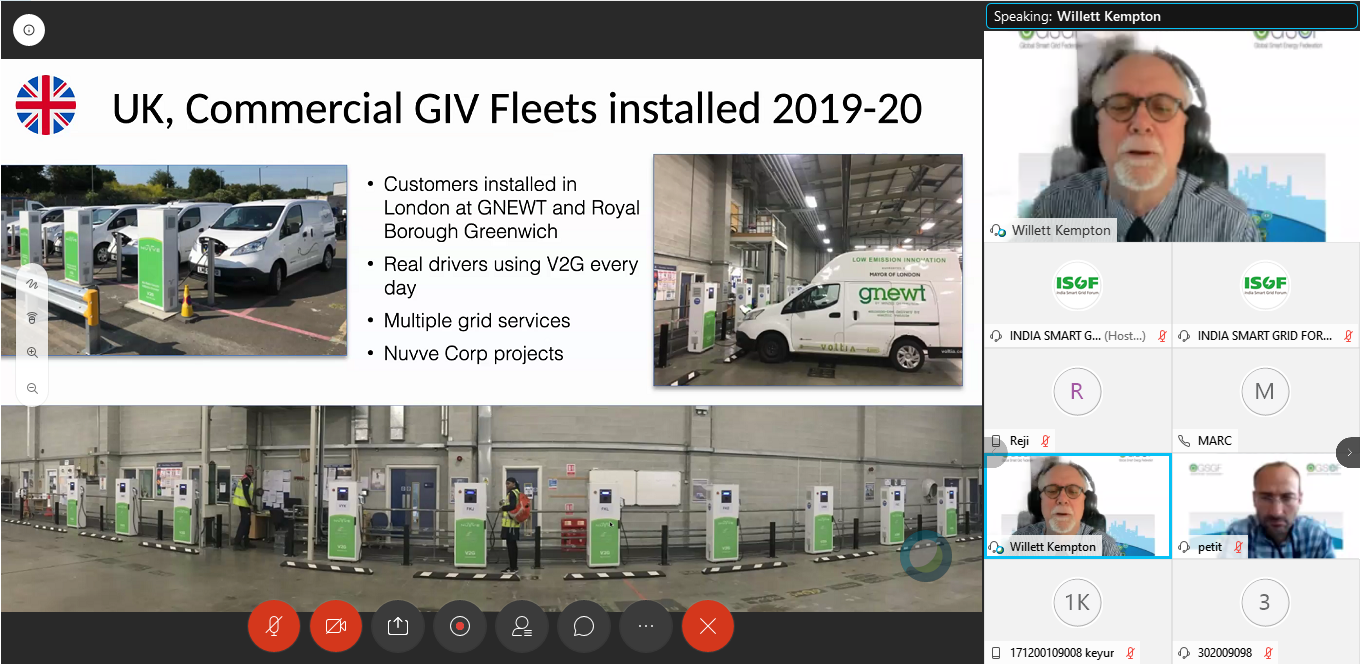This screenshot has width=1360, height=664.
Task: Click the avatar circle labeled 3
Action: tap(1265, 603)
